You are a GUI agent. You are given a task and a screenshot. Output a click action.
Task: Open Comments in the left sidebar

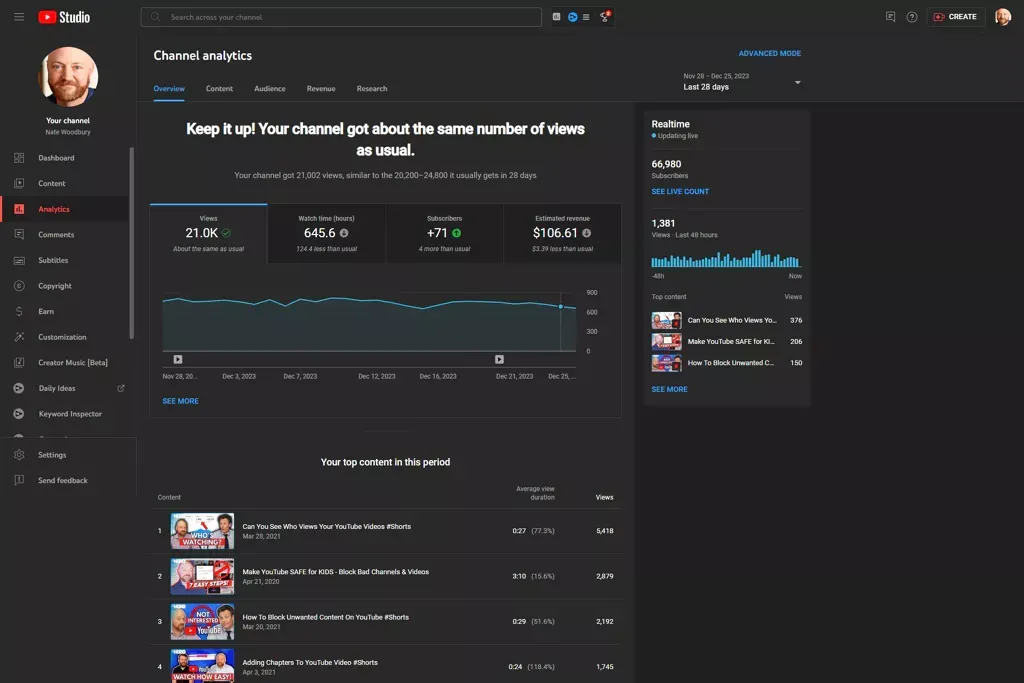(65, 234)
